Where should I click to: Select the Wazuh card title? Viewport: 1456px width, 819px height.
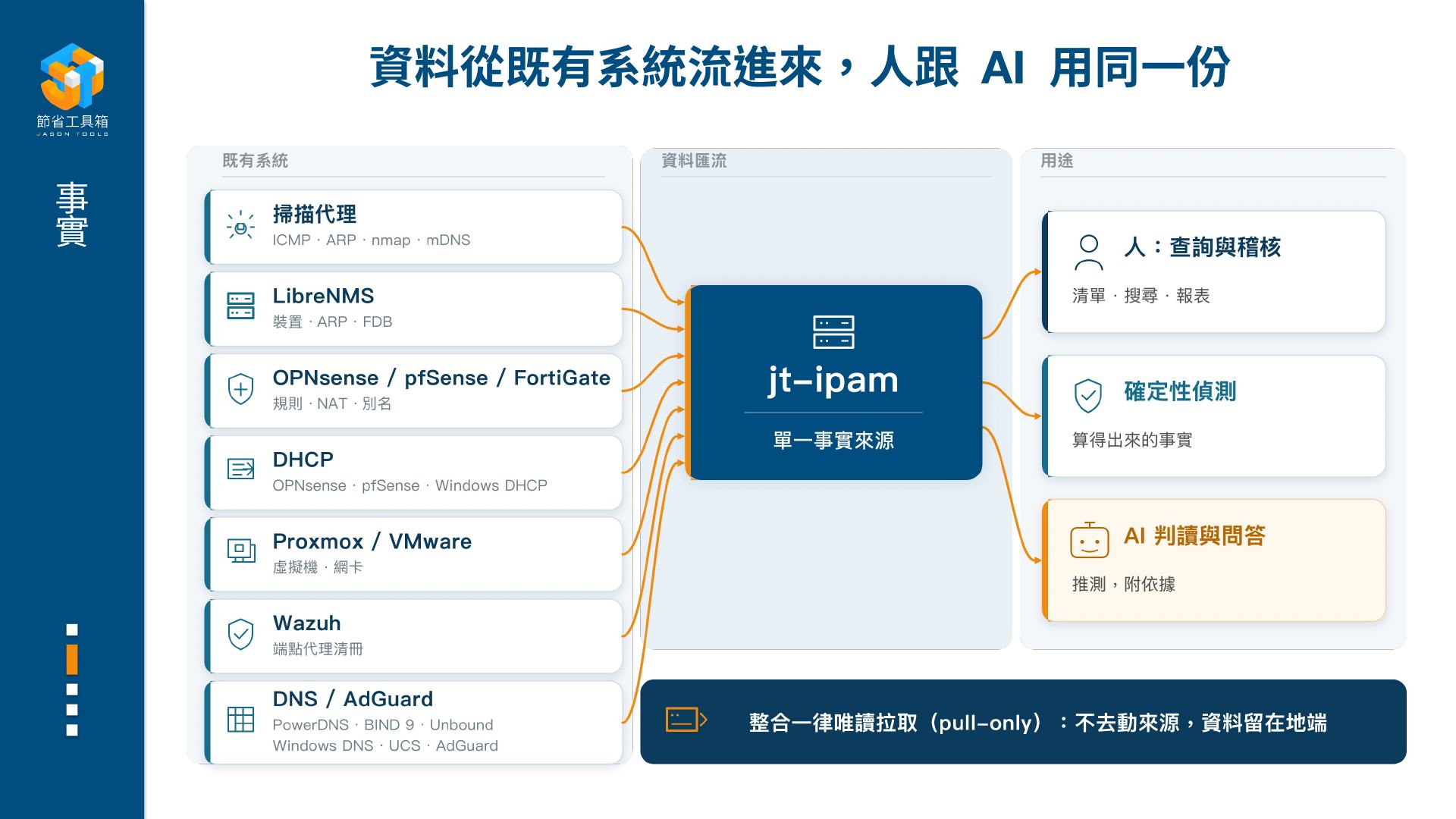306,623
